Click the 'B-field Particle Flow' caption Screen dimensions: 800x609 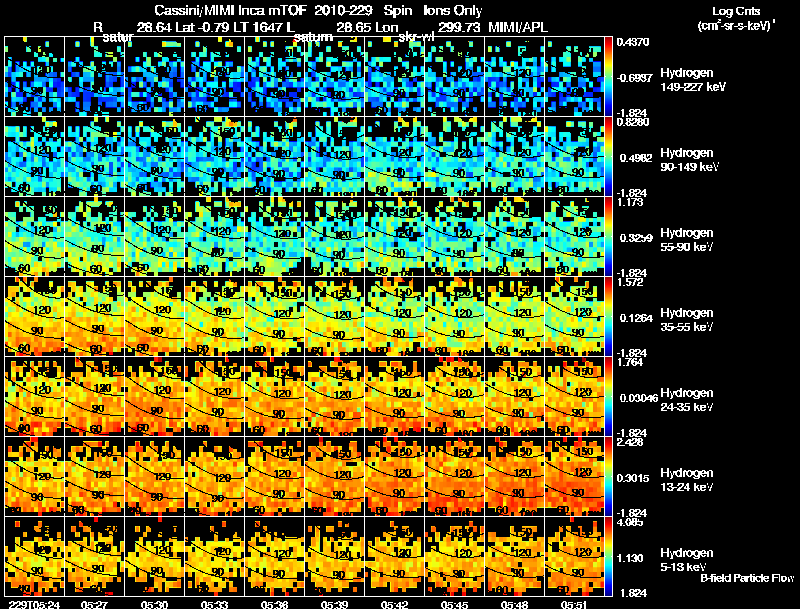(747, 578)
